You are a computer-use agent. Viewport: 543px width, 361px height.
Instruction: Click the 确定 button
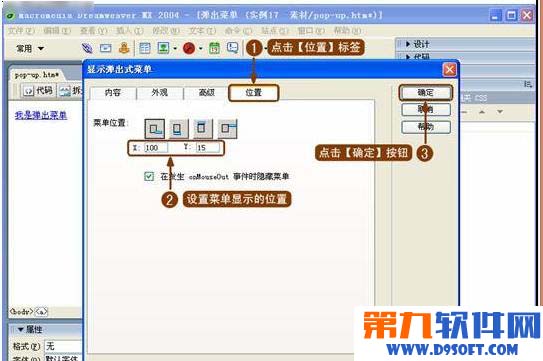tap(426, 93)
